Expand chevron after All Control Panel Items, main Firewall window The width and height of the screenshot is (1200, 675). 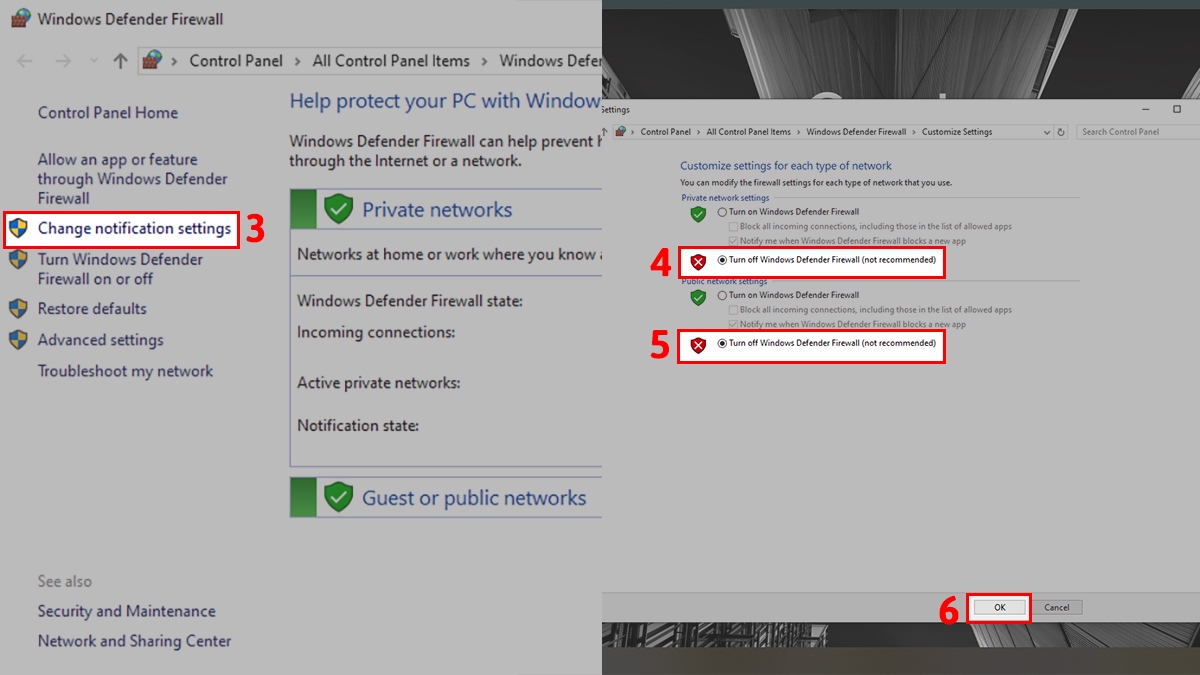pos(485,61)
